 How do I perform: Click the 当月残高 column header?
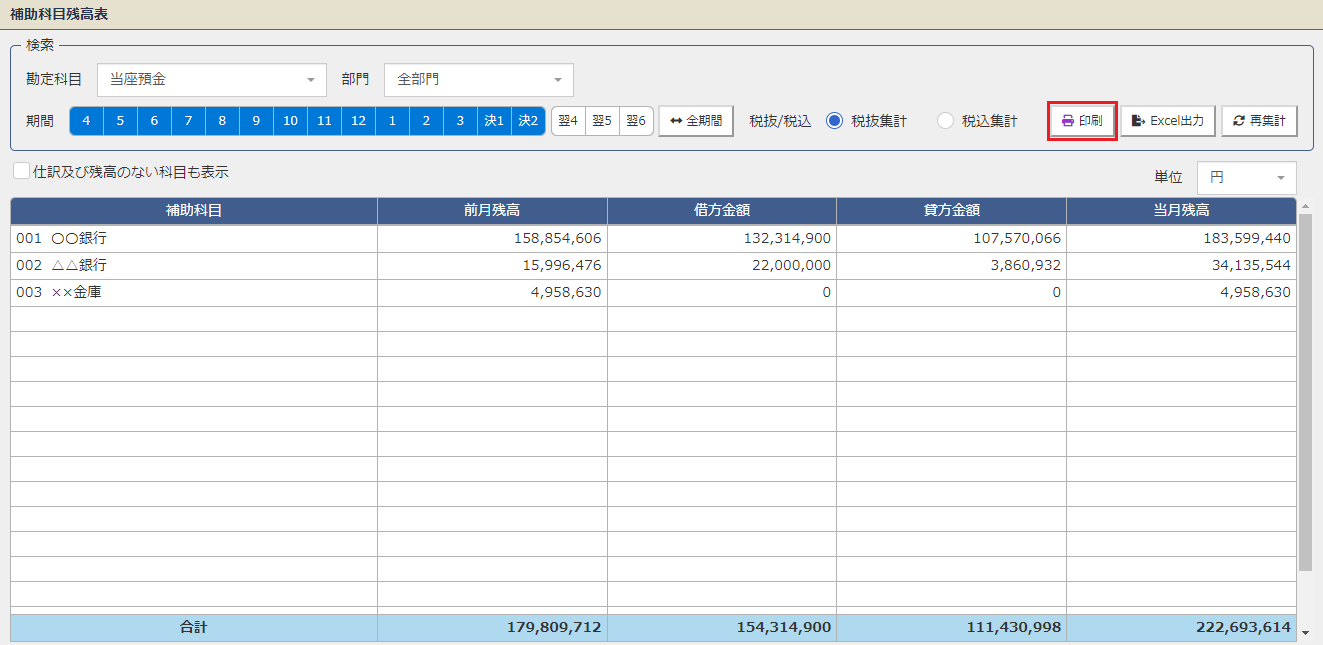click(1180, 211)
